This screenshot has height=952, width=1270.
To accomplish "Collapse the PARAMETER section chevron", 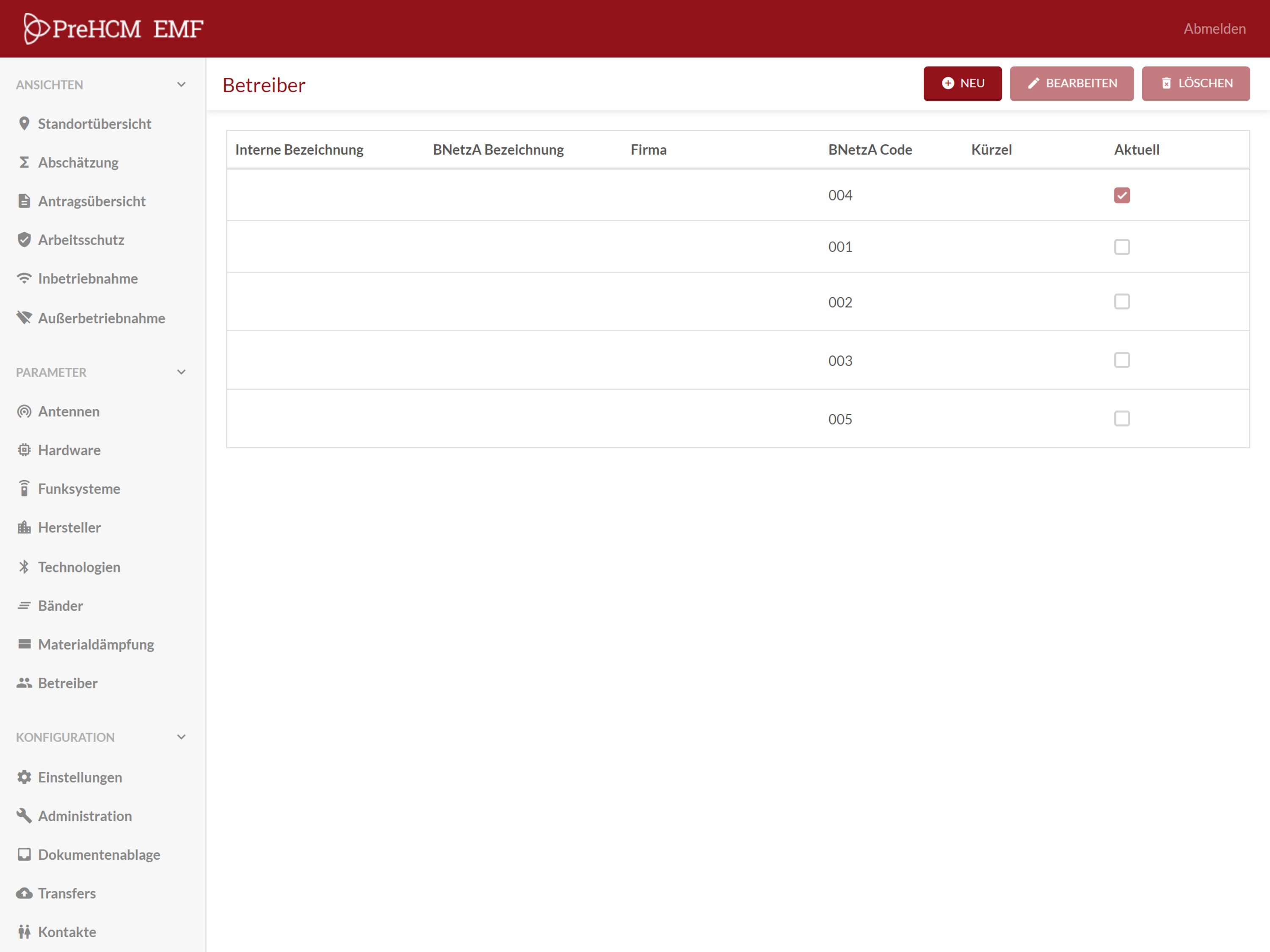I will (x=182, y=372).
